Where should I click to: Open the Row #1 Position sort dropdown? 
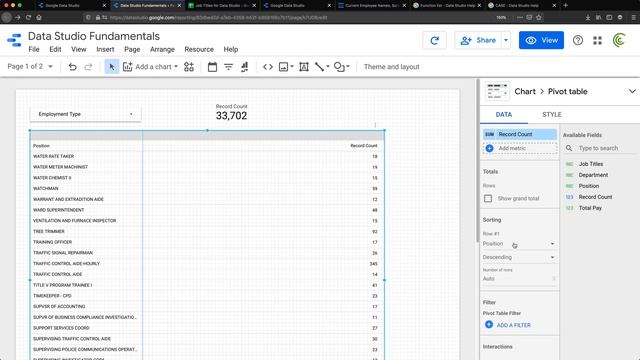tap(518, 244)
